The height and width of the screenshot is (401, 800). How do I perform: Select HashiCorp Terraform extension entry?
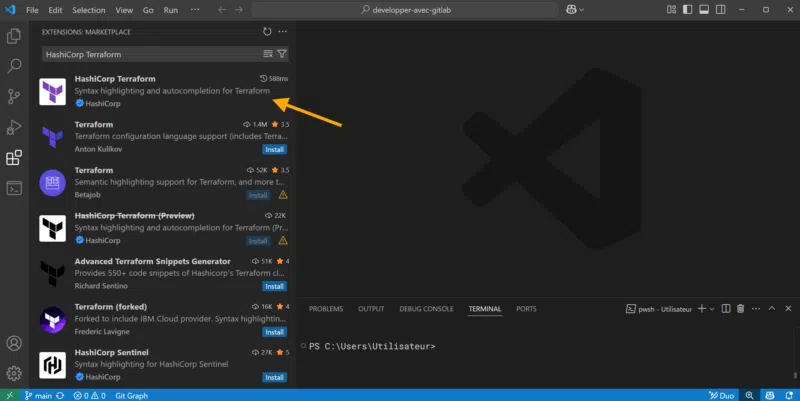[163, 91]
